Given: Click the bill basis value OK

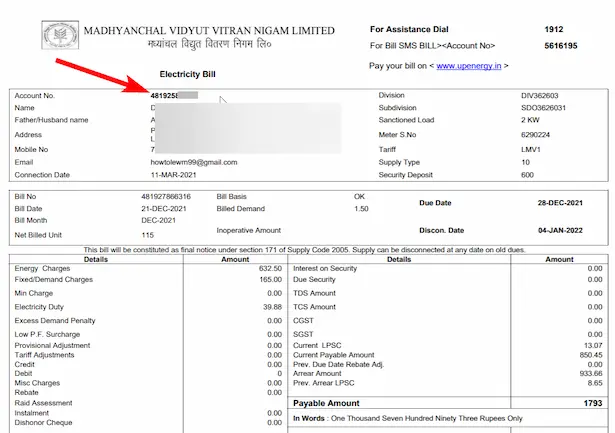Looking at the screenshot, I should 359,196.
